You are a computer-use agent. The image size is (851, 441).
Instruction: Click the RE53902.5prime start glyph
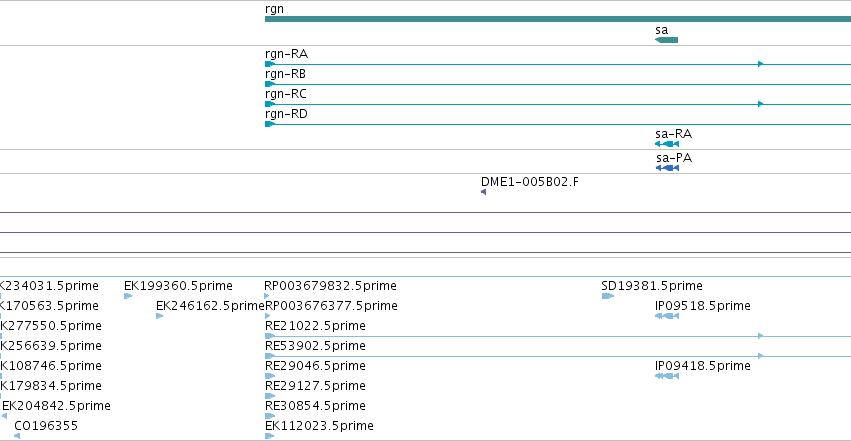point(270,356)
